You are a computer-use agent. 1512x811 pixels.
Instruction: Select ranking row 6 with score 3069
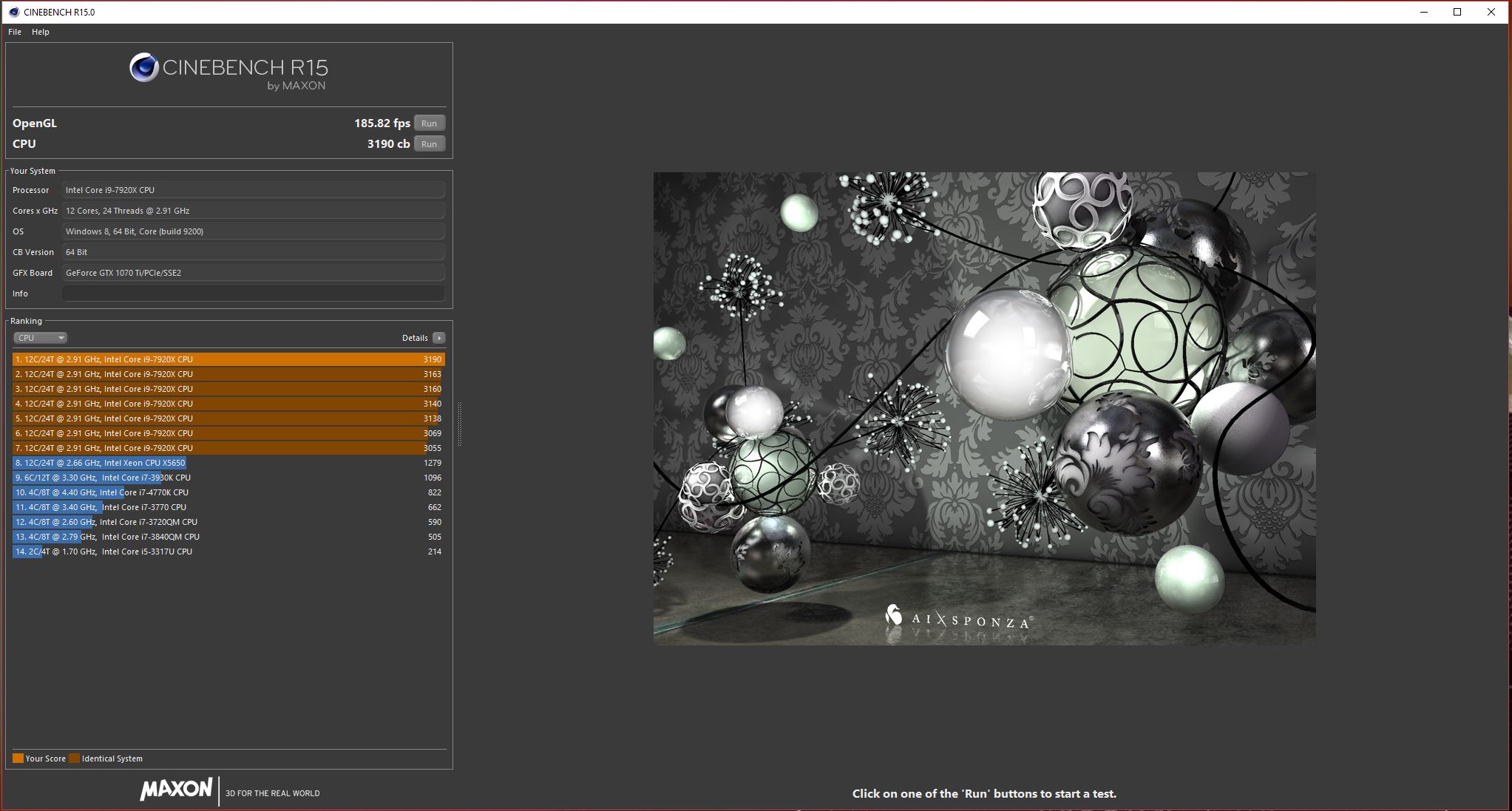pos(228,433)
